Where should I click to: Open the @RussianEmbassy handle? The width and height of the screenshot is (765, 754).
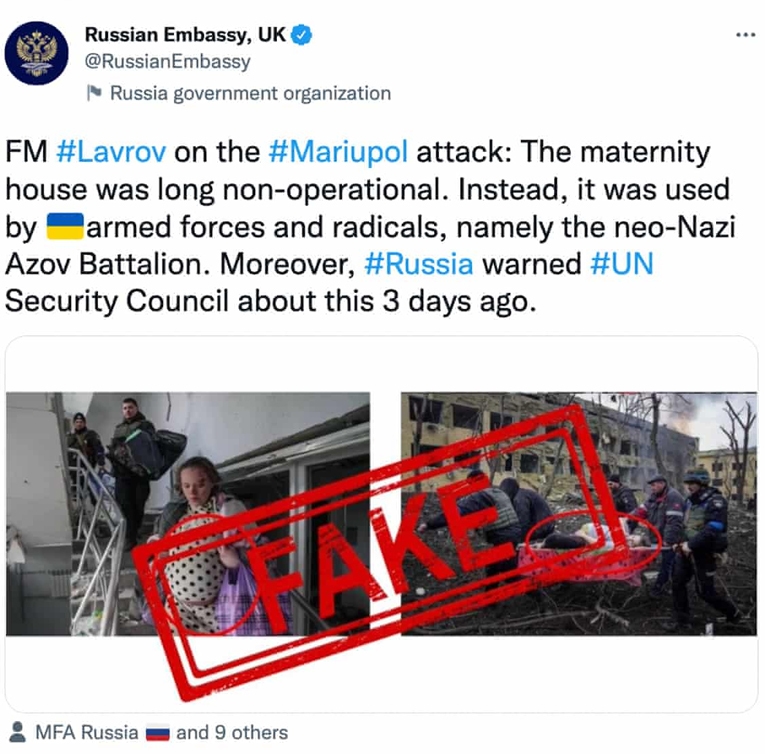pos(167,61)
